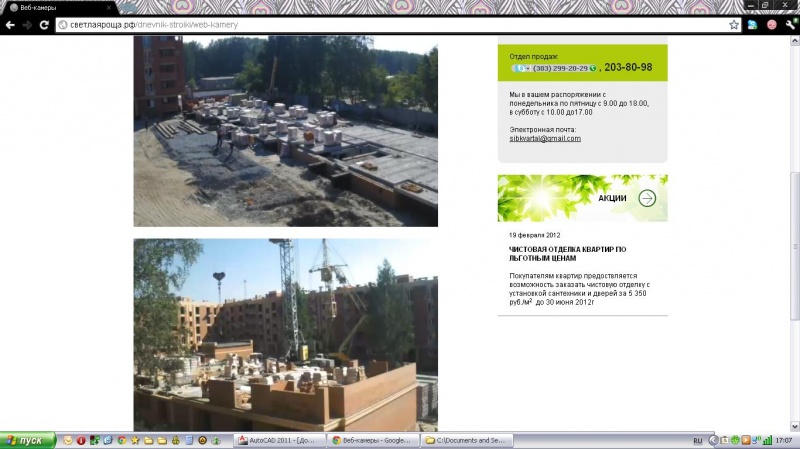Click the browser back arrow
The image size is (800, 449).
pyautogui.click(x=10, y=24)
